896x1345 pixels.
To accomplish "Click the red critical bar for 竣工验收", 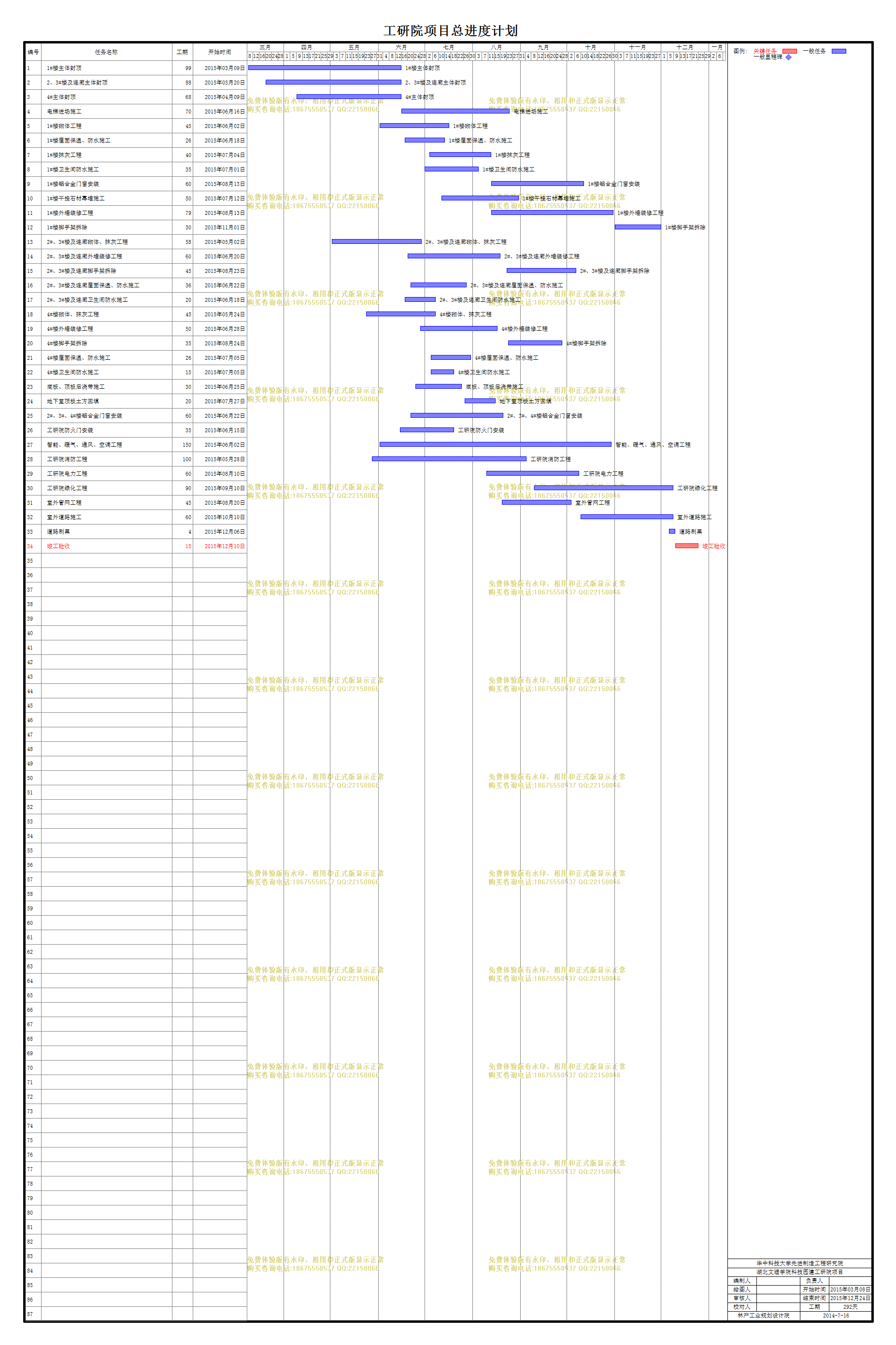I will (x=687, y=546).
